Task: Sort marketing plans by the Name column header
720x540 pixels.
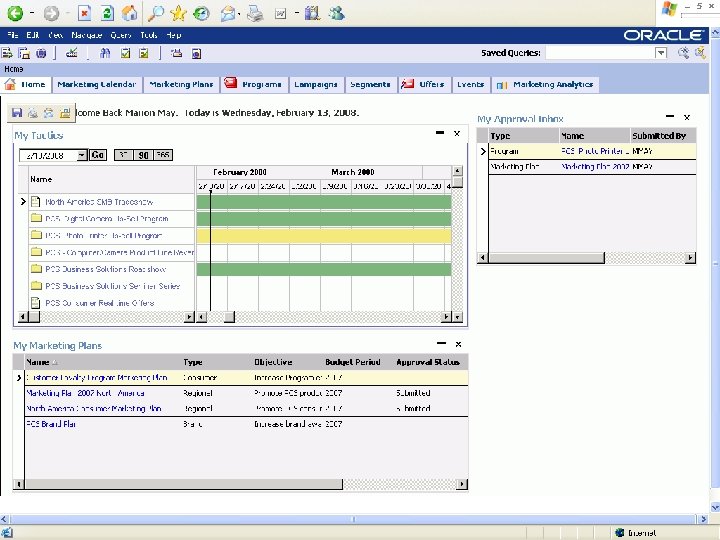Action: 38,362
